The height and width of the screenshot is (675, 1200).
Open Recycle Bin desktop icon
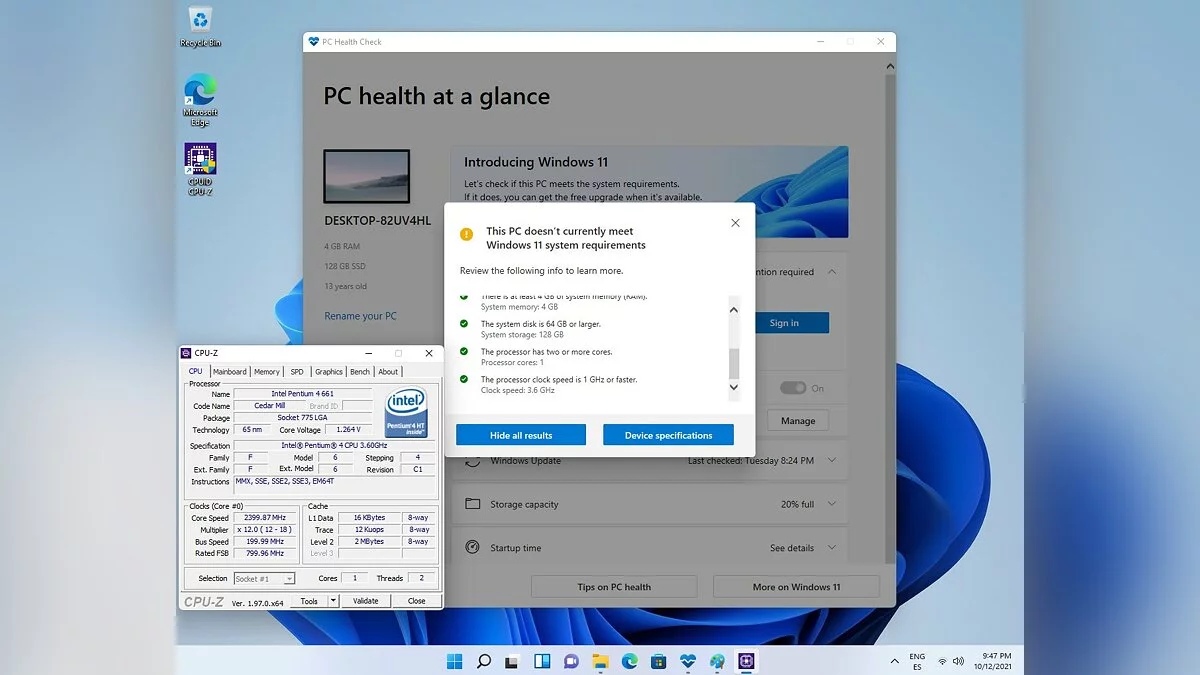(x=201, y=21)
